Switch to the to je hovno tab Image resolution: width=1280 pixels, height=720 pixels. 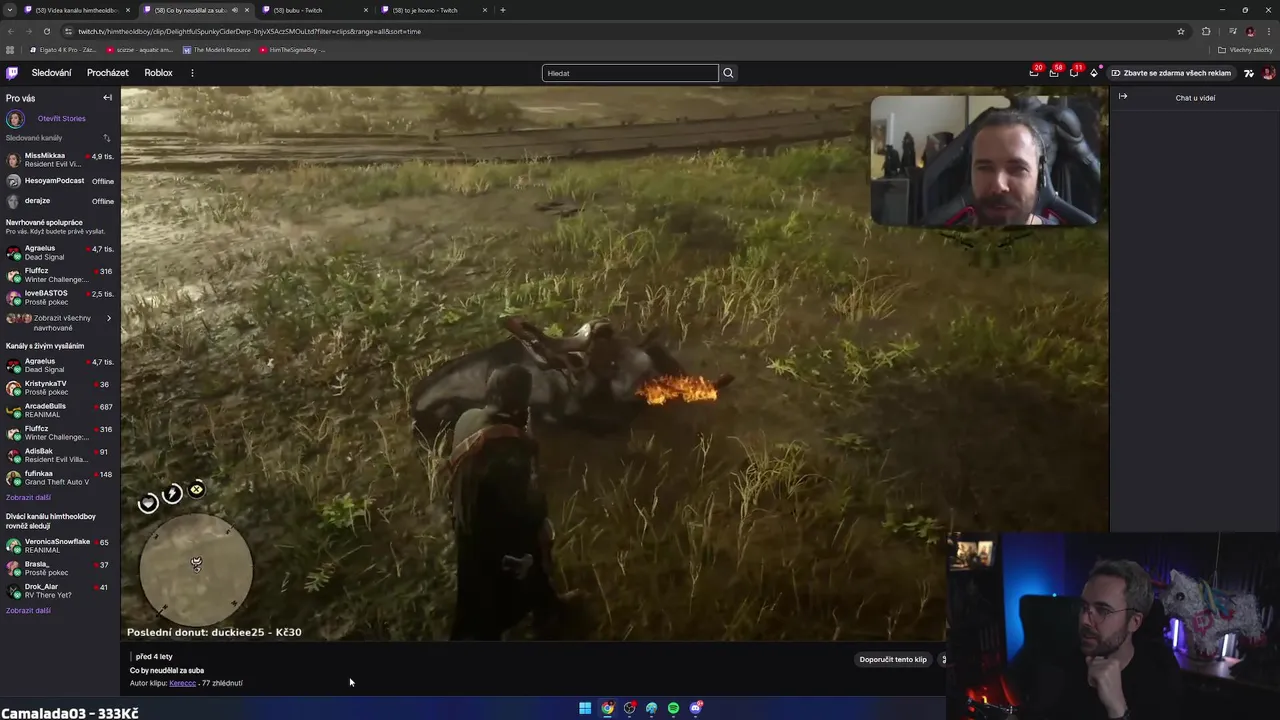(434, 10)
